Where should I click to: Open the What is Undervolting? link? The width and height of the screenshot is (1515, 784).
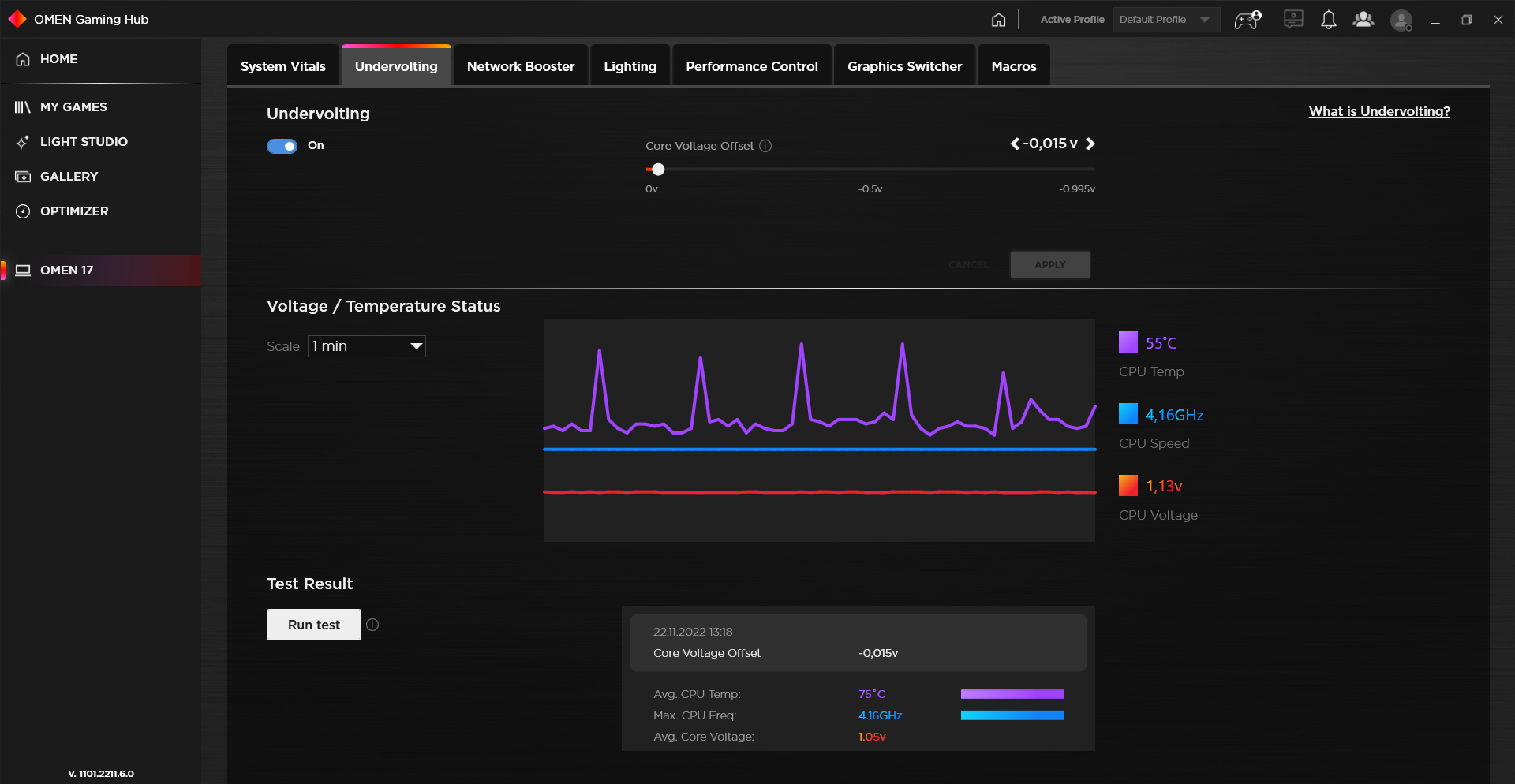coord(1378,111)
